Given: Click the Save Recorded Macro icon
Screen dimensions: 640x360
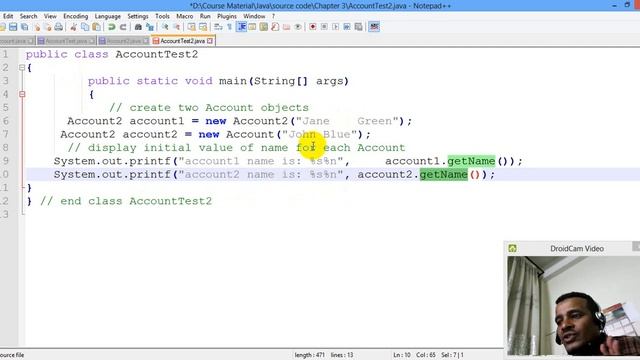Looking at the screenshot, I should 358,27.
